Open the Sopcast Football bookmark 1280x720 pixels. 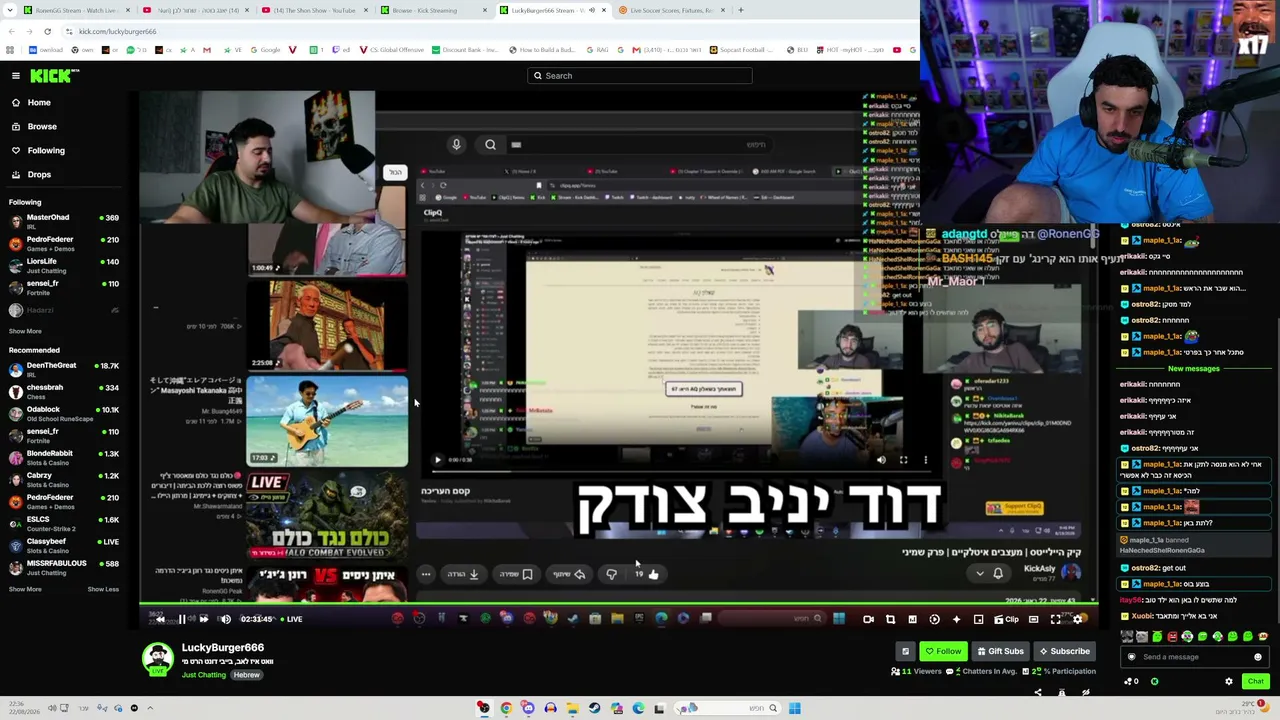(742, 50)
